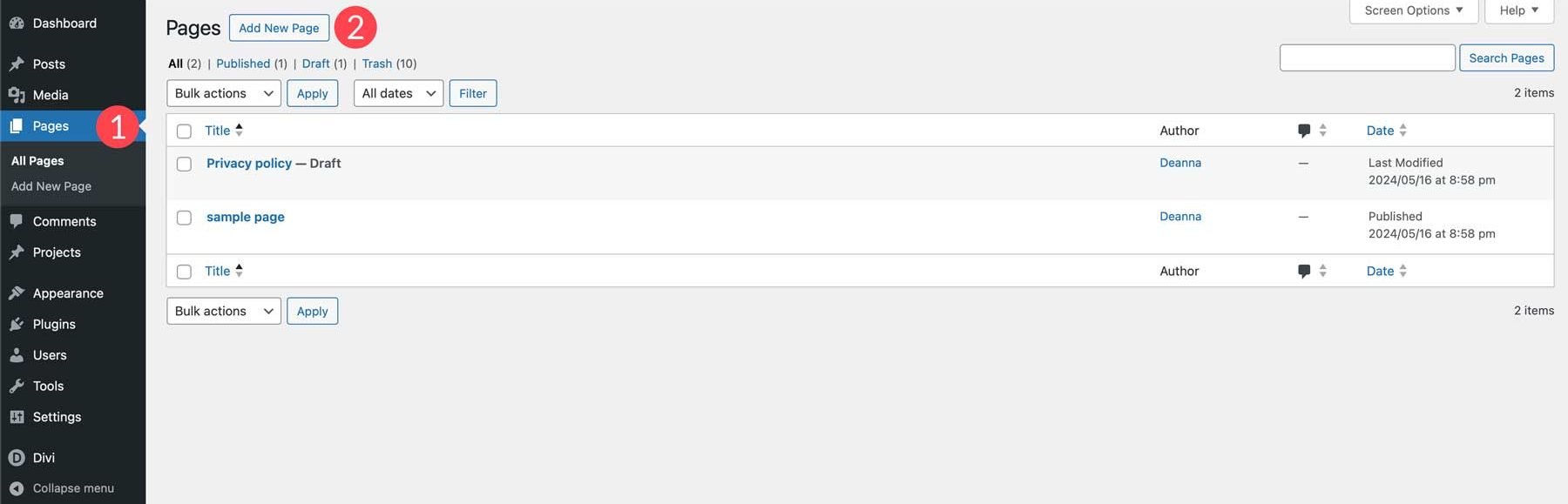Focus the search pages text field
The image size is (1568, 504).
[1367, 57]
